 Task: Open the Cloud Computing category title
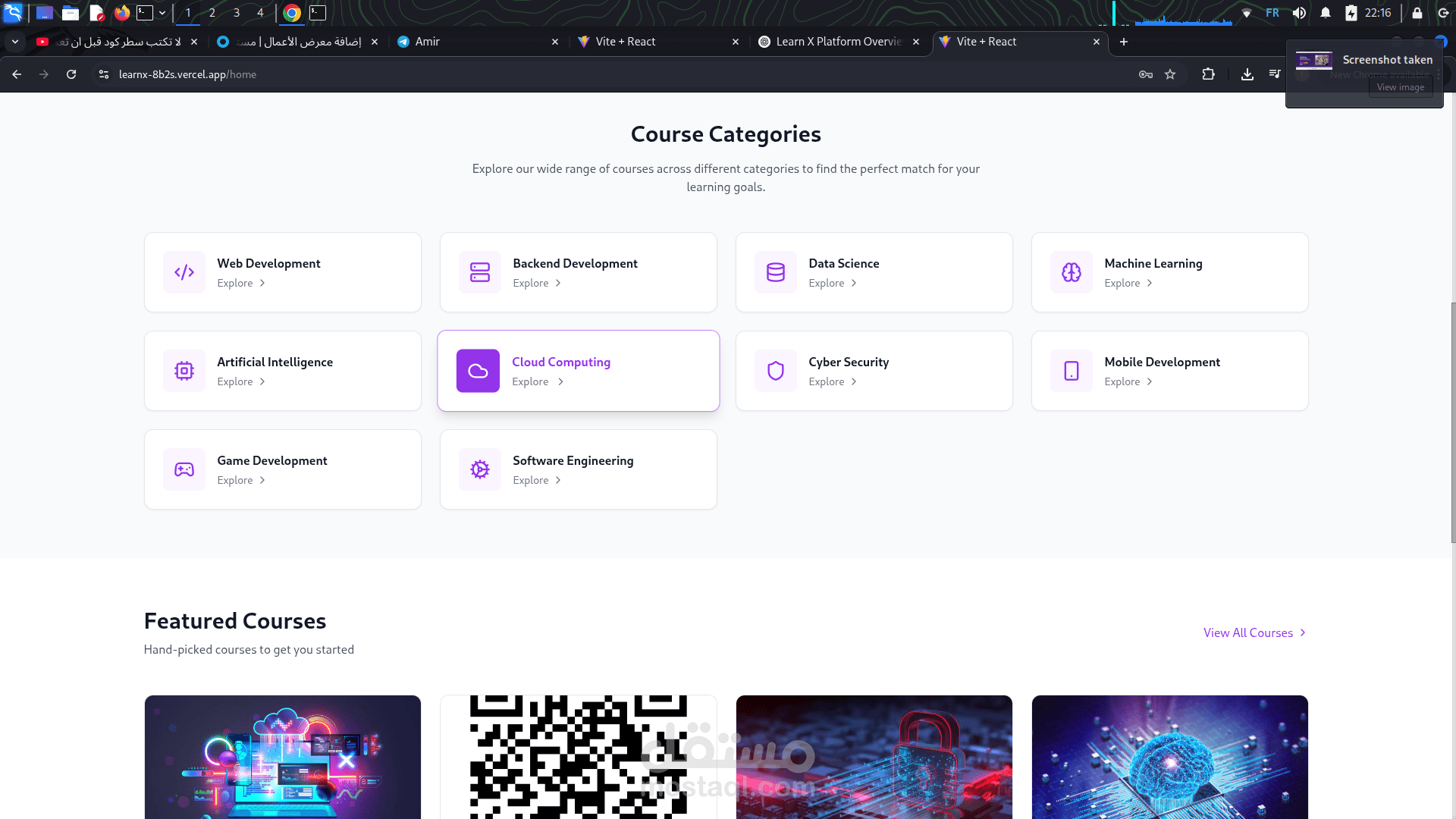click(x=561, y=362)
